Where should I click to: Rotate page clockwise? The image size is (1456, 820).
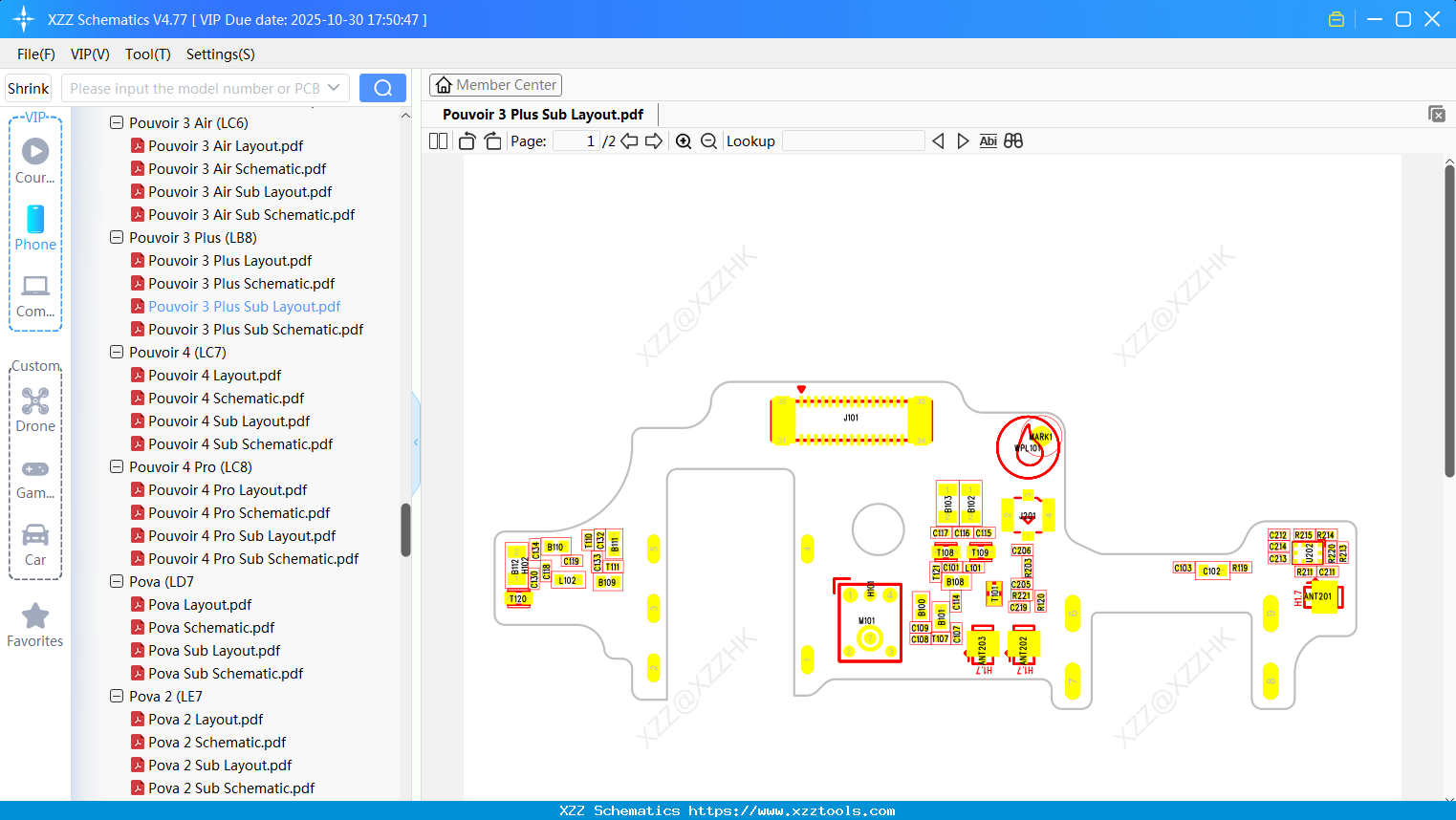click(x=492, y=141)
